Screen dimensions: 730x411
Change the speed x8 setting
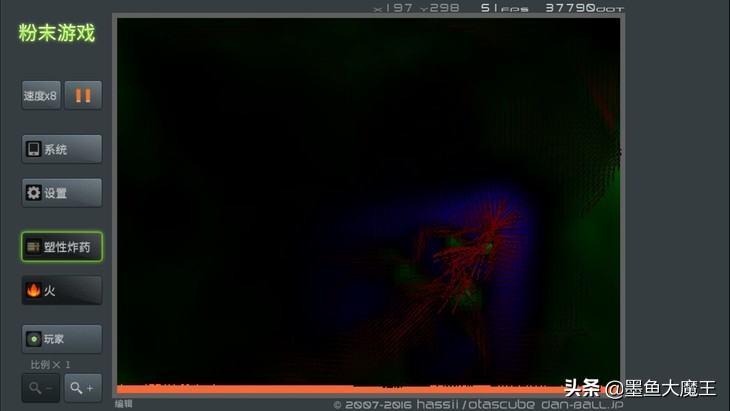41,96
